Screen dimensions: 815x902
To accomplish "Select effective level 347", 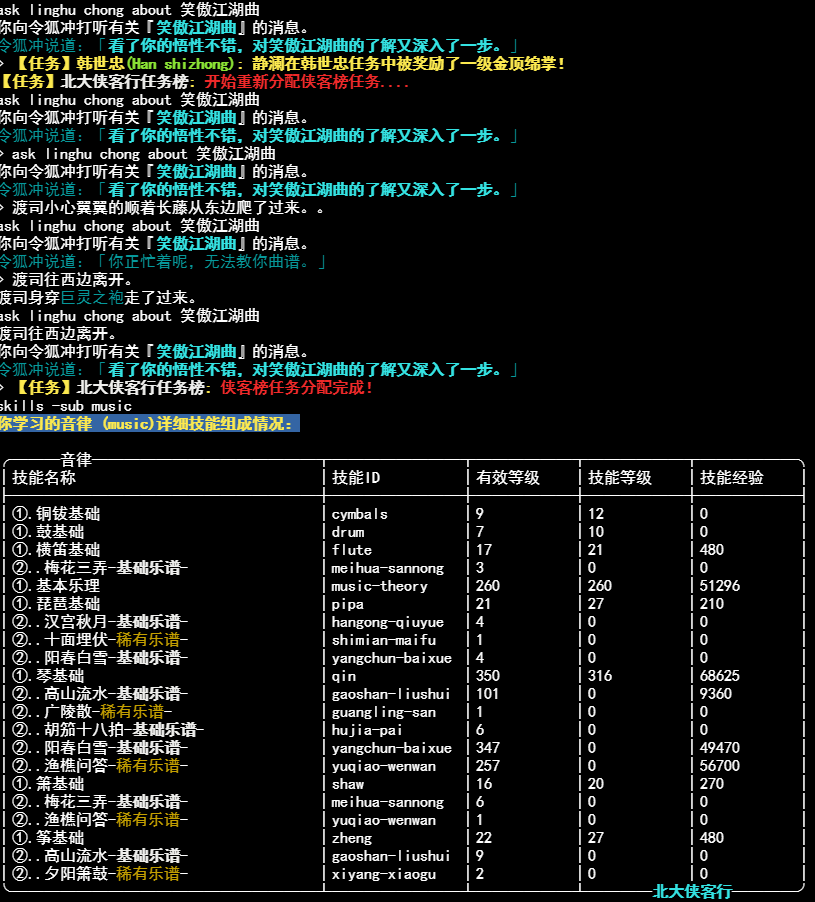I will [488, 748].
